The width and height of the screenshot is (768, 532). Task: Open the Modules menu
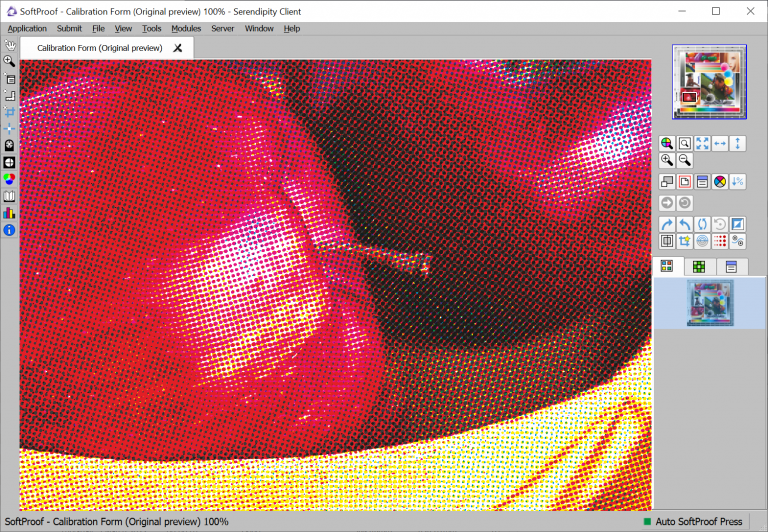click(186, 28)
